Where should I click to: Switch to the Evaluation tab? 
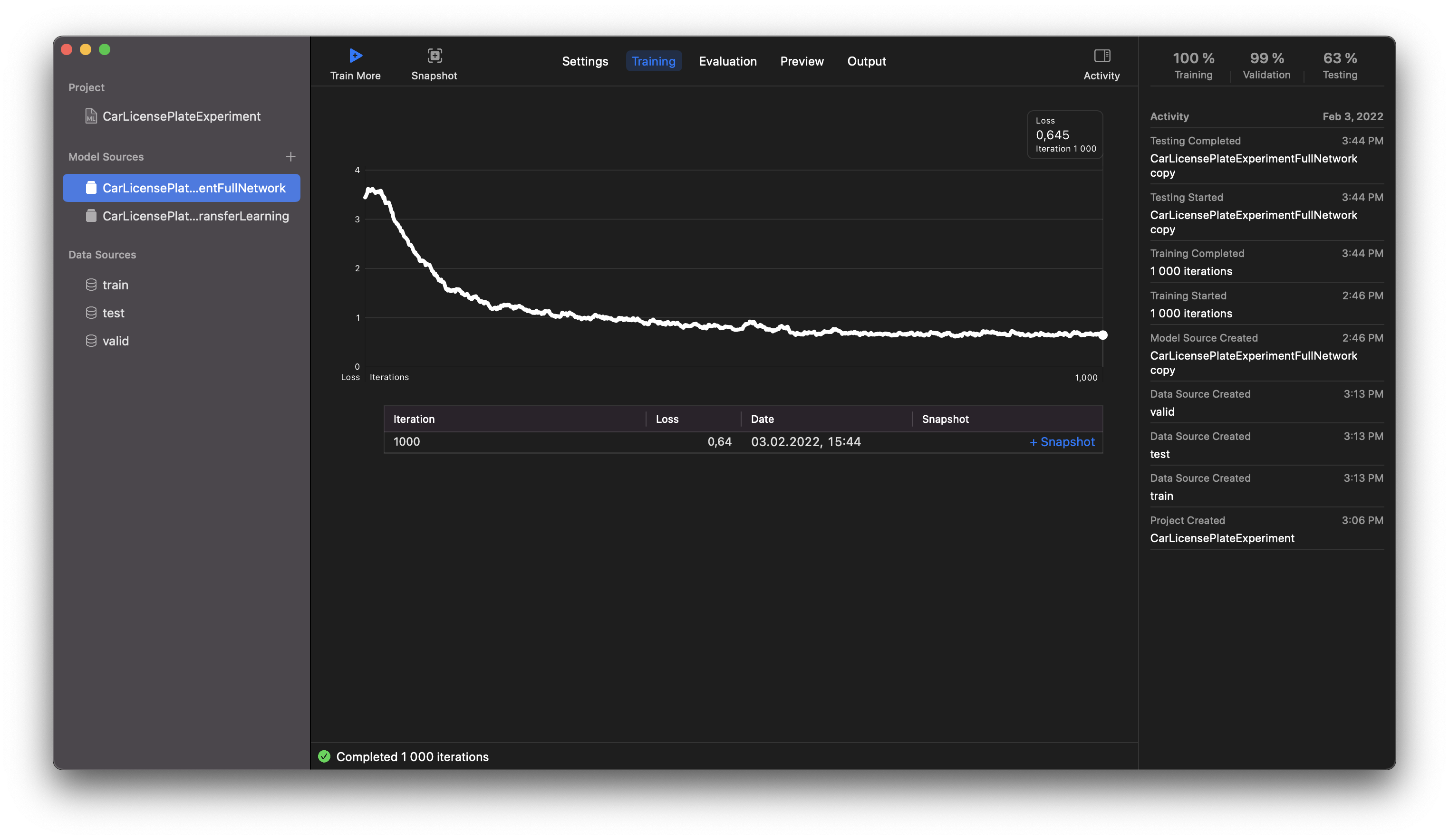coord(727,61)
